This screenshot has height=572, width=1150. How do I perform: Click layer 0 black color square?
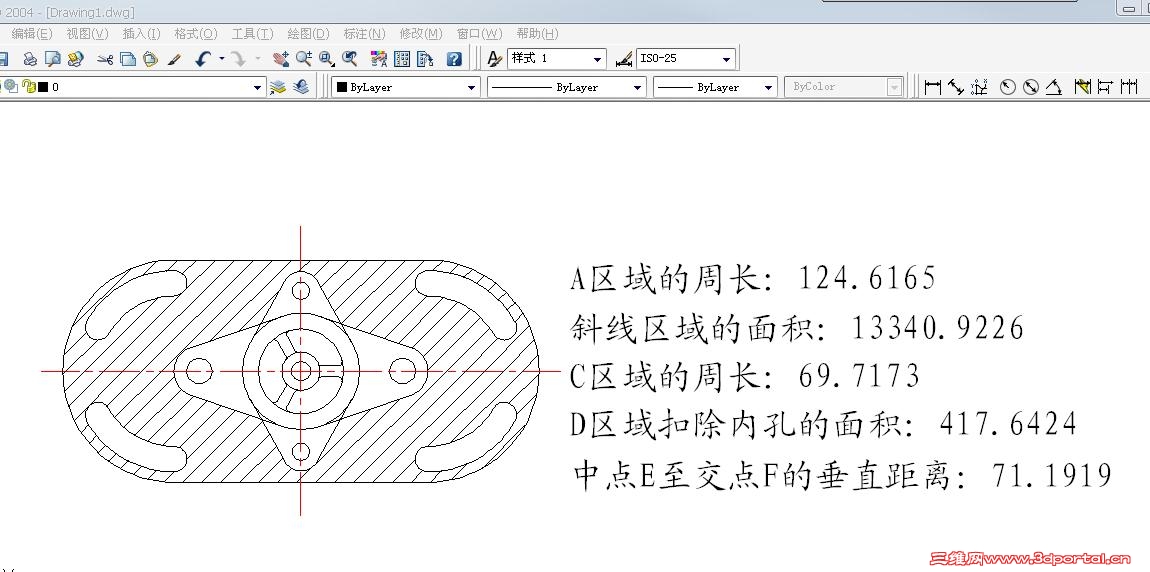point(43,87)
